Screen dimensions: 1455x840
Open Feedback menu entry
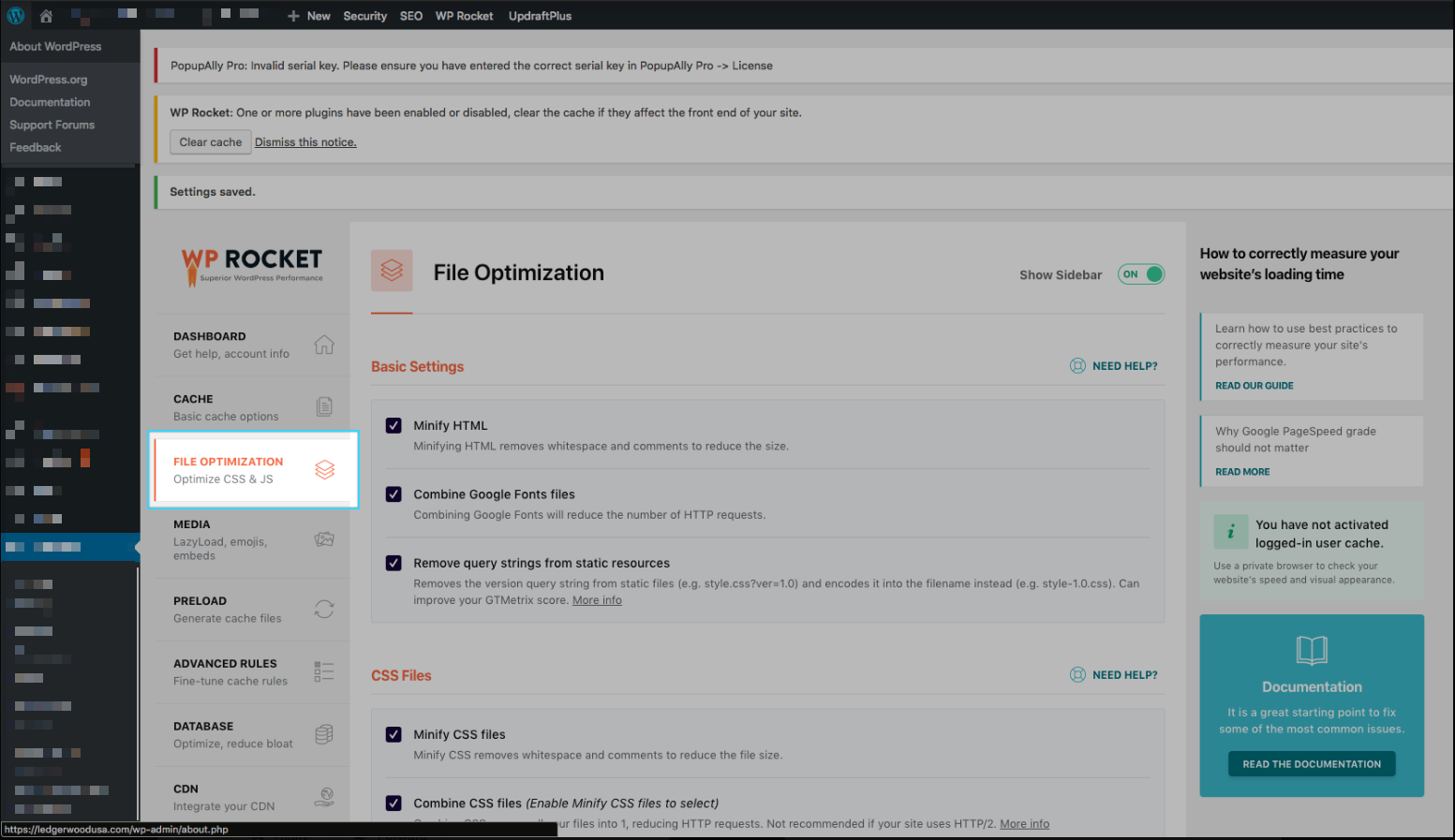pyautogui.click(x=36, y=147)
